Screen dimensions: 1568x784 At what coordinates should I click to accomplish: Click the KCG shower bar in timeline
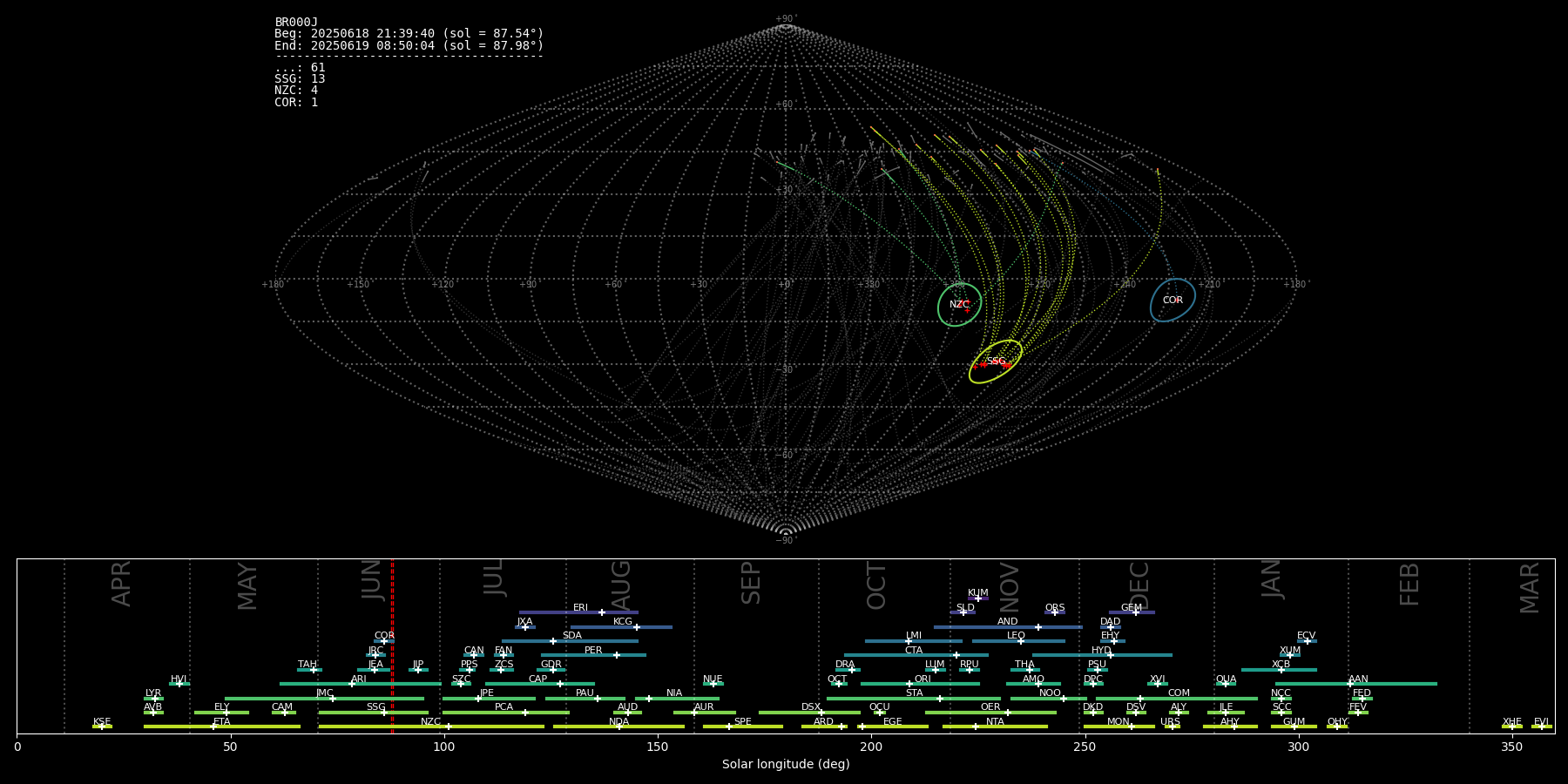coord(621,627)
